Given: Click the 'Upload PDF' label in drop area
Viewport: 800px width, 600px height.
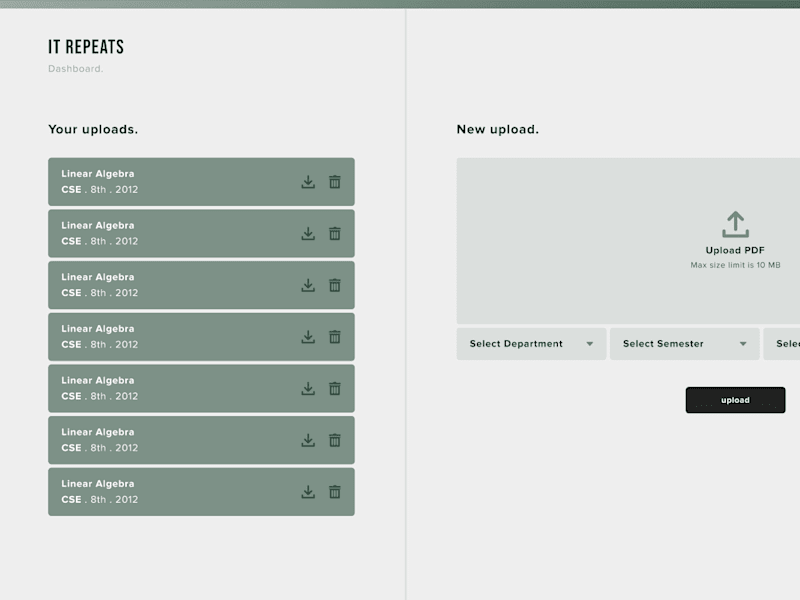Looking at the screenshot, I should pyautogui.click(x=735, y=251).
